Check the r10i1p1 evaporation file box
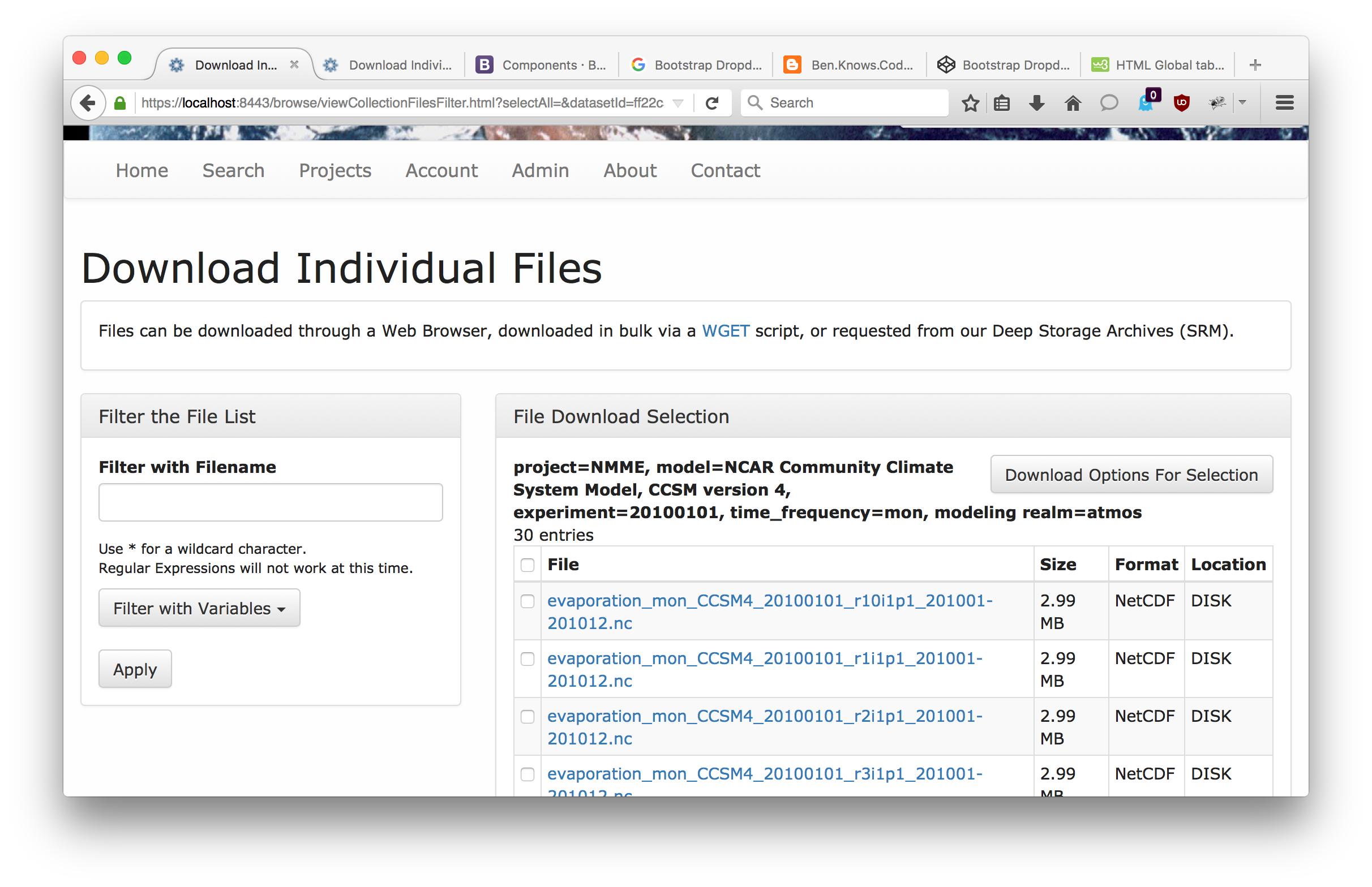 point(528,601)
